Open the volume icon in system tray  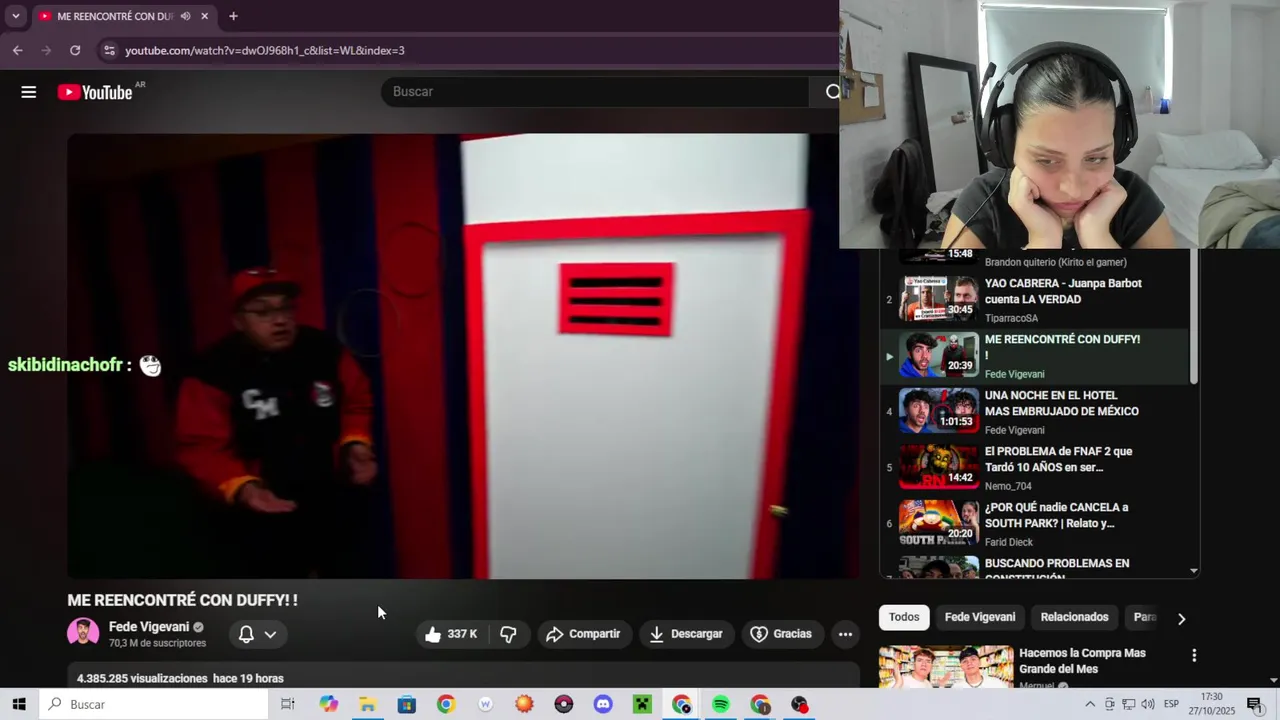1148,704
